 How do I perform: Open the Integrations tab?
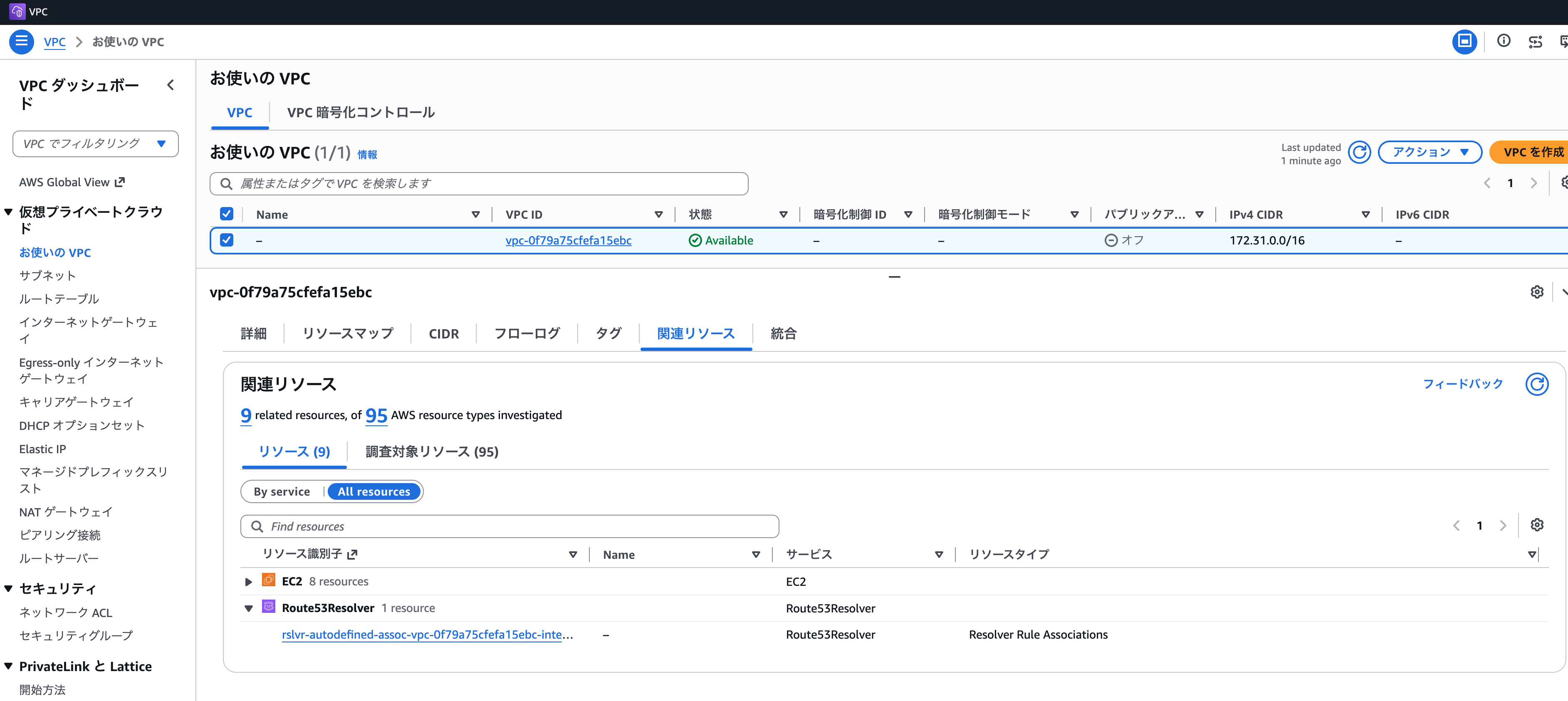[784, 333]
